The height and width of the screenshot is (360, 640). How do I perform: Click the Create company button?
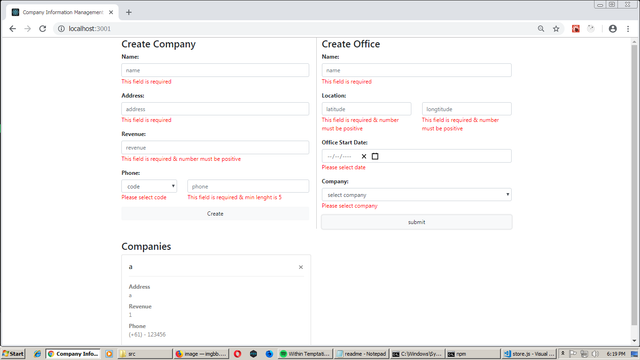click(215, 213)
